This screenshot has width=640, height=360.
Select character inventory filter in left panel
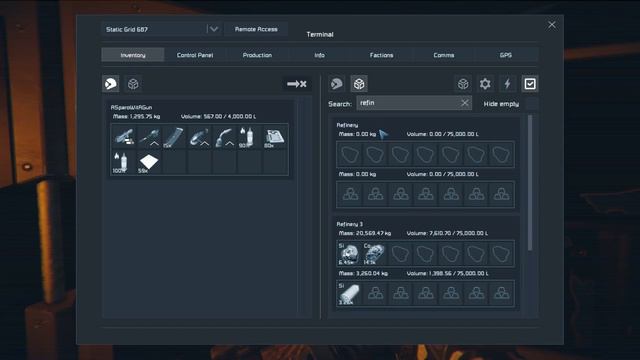click(111, 84)
